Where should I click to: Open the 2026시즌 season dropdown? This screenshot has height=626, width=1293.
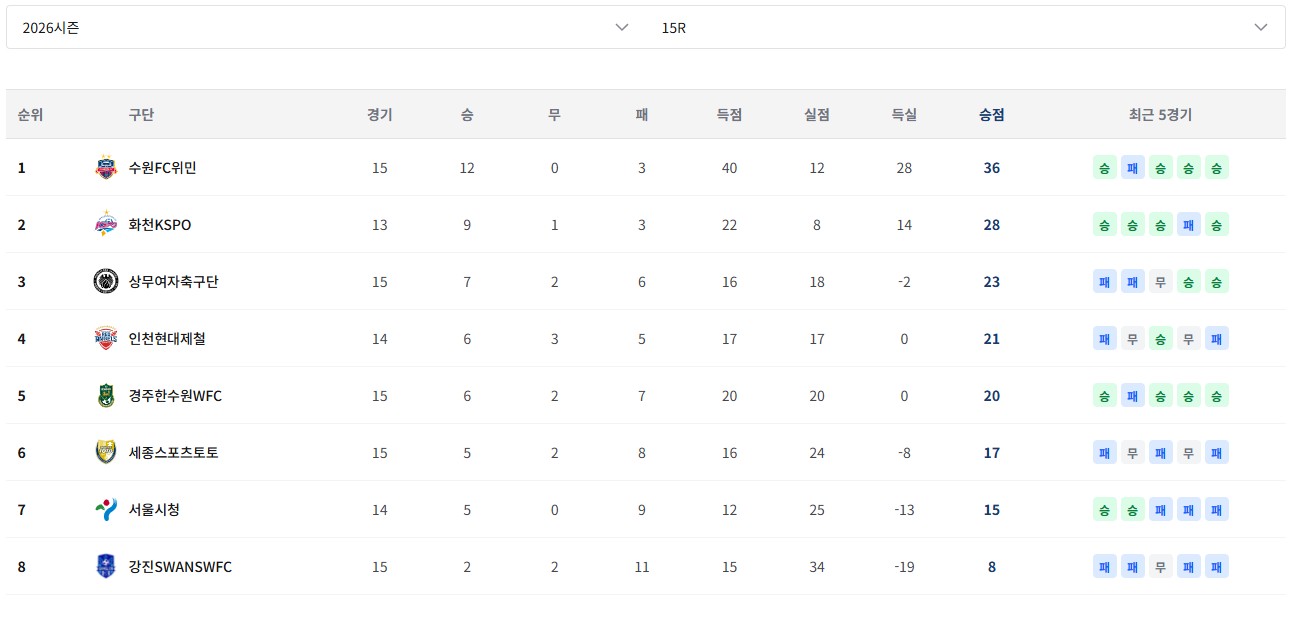pyautogui.click(x=326, y=28)
